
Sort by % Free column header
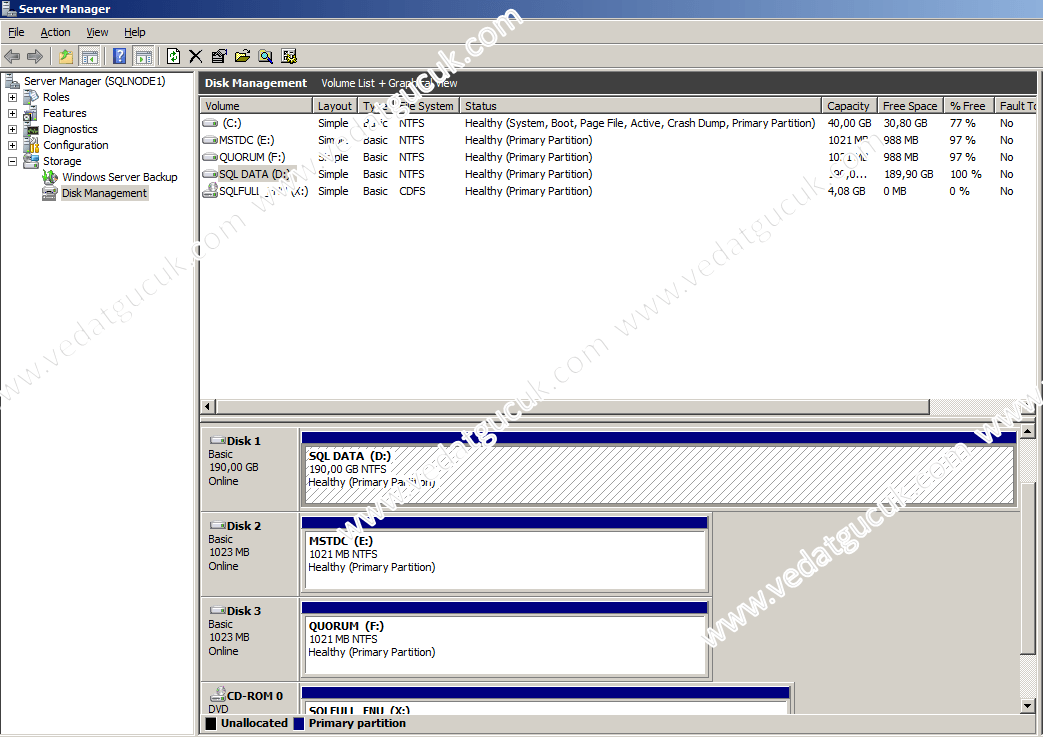pos(968,106)
